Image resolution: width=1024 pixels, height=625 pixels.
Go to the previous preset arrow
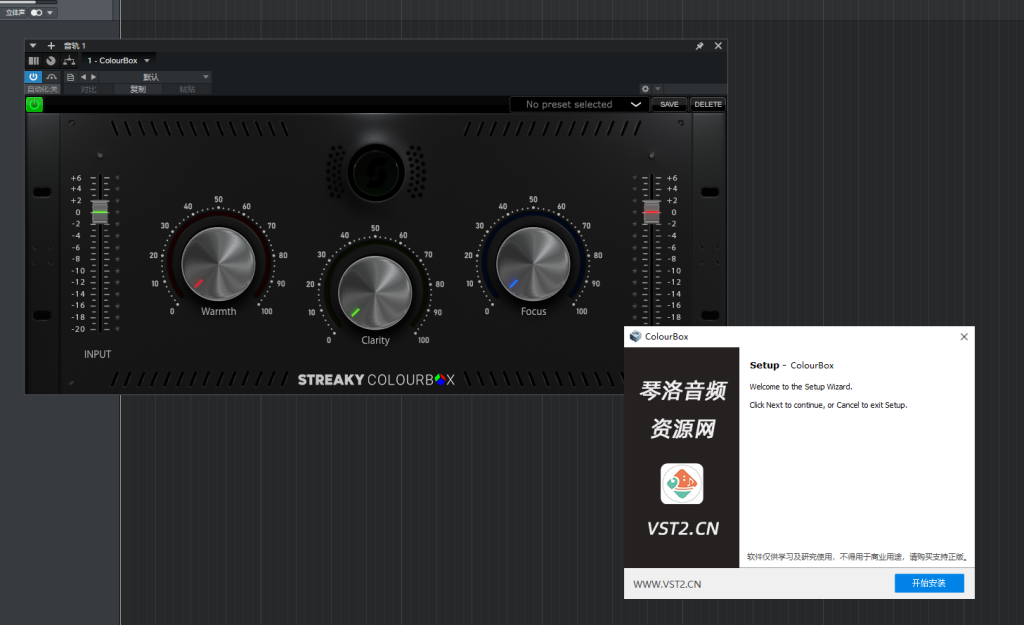pyautogui.click(x=84, y=77)
